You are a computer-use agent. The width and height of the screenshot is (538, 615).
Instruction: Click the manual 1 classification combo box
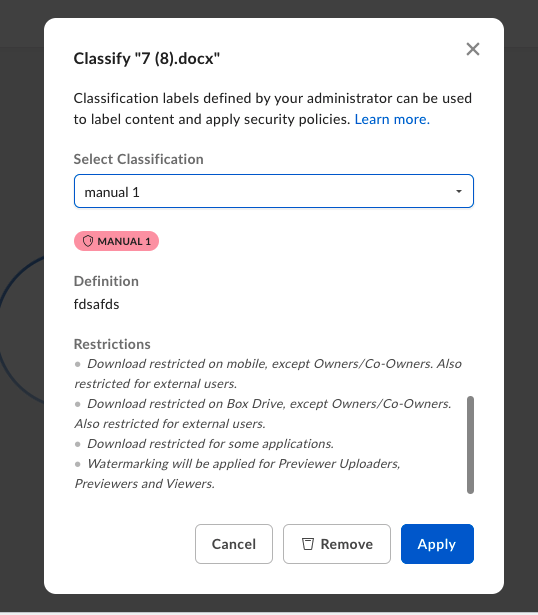click(274, 191)
